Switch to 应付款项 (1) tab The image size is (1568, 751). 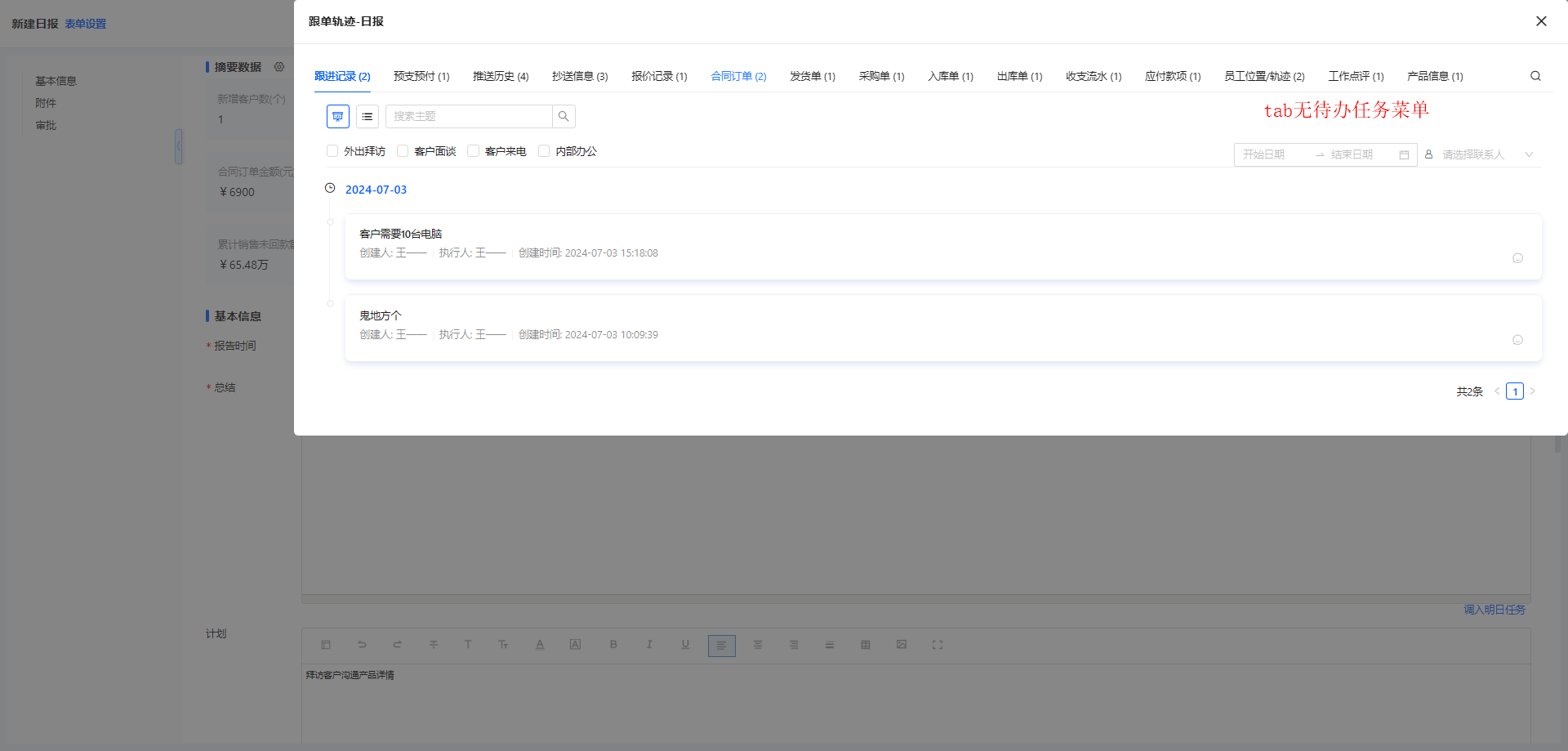click(x=1173, y=77)
